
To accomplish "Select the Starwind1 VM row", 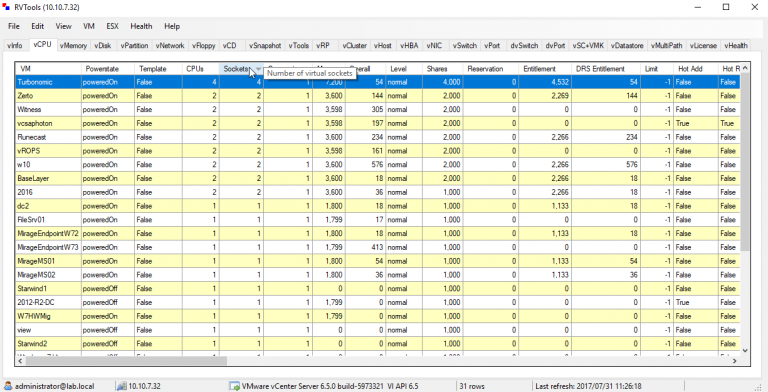I will (x=377, y=289).
